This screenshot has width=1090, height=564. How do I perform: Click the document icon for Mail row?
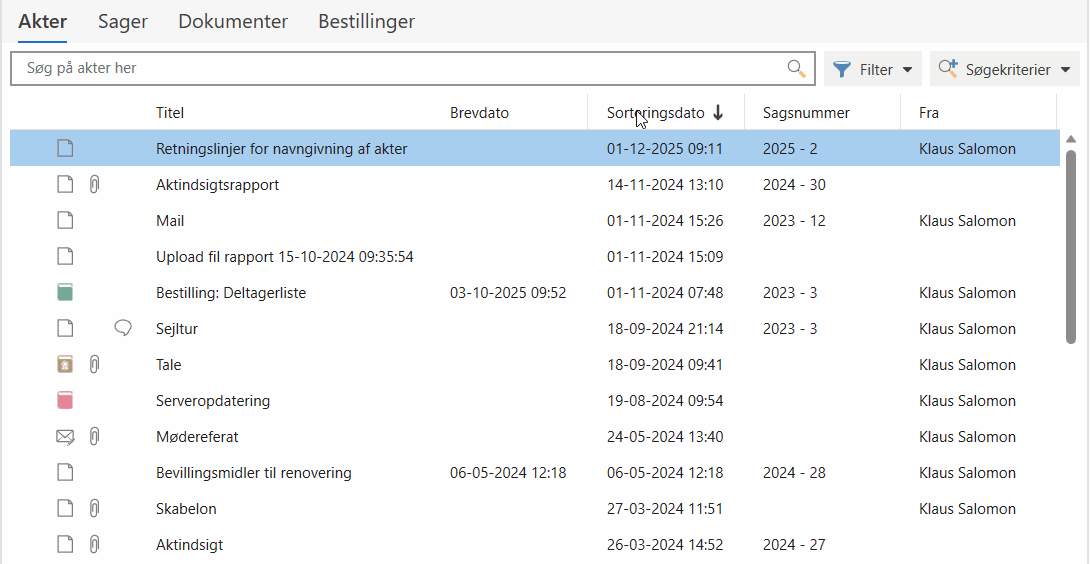click(65, 221)
